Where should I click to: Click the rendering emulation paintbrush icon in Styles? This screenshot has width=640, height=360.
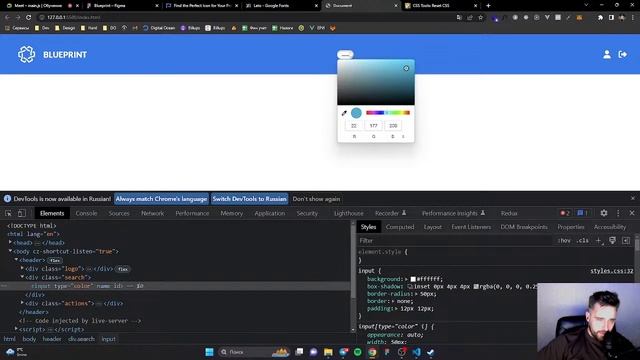(613, 240)
